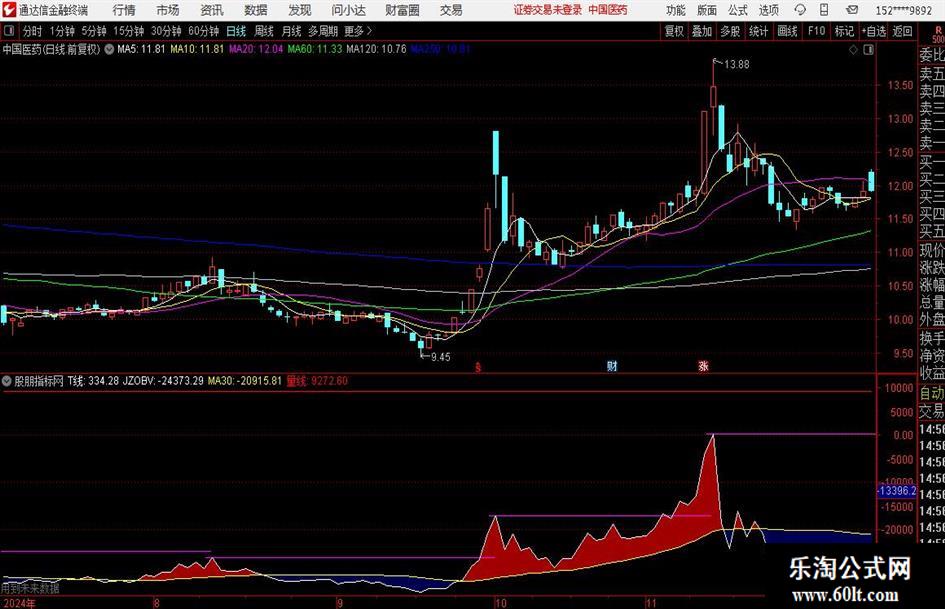The image size is (945, 609).
Task: Select the 日线 period tab
Action: coord(236,31)
